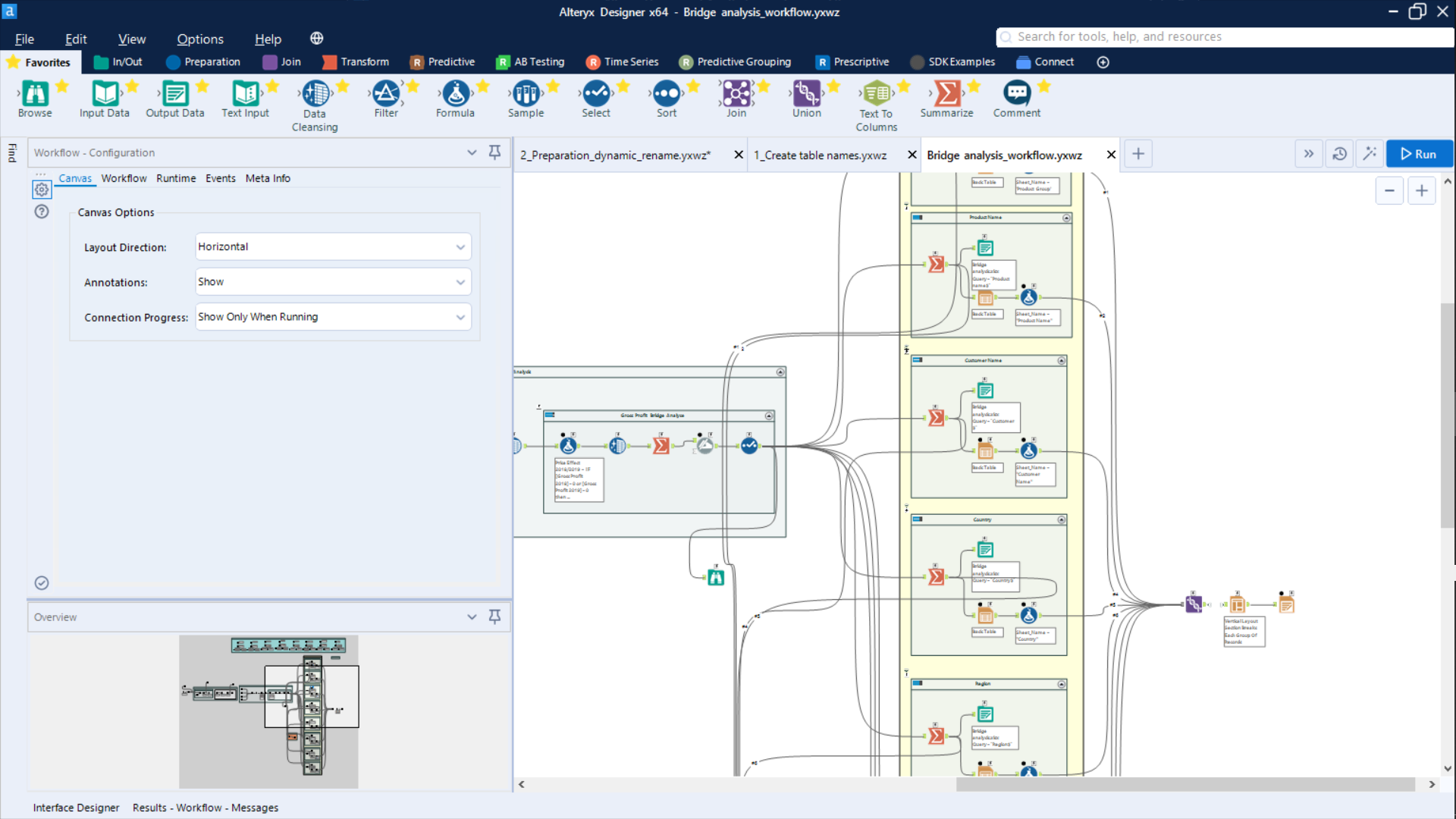Select the Formula tool in palette
Image resolution: width=1456 pixels, height=819 pixels.
[x=455, y=93]
